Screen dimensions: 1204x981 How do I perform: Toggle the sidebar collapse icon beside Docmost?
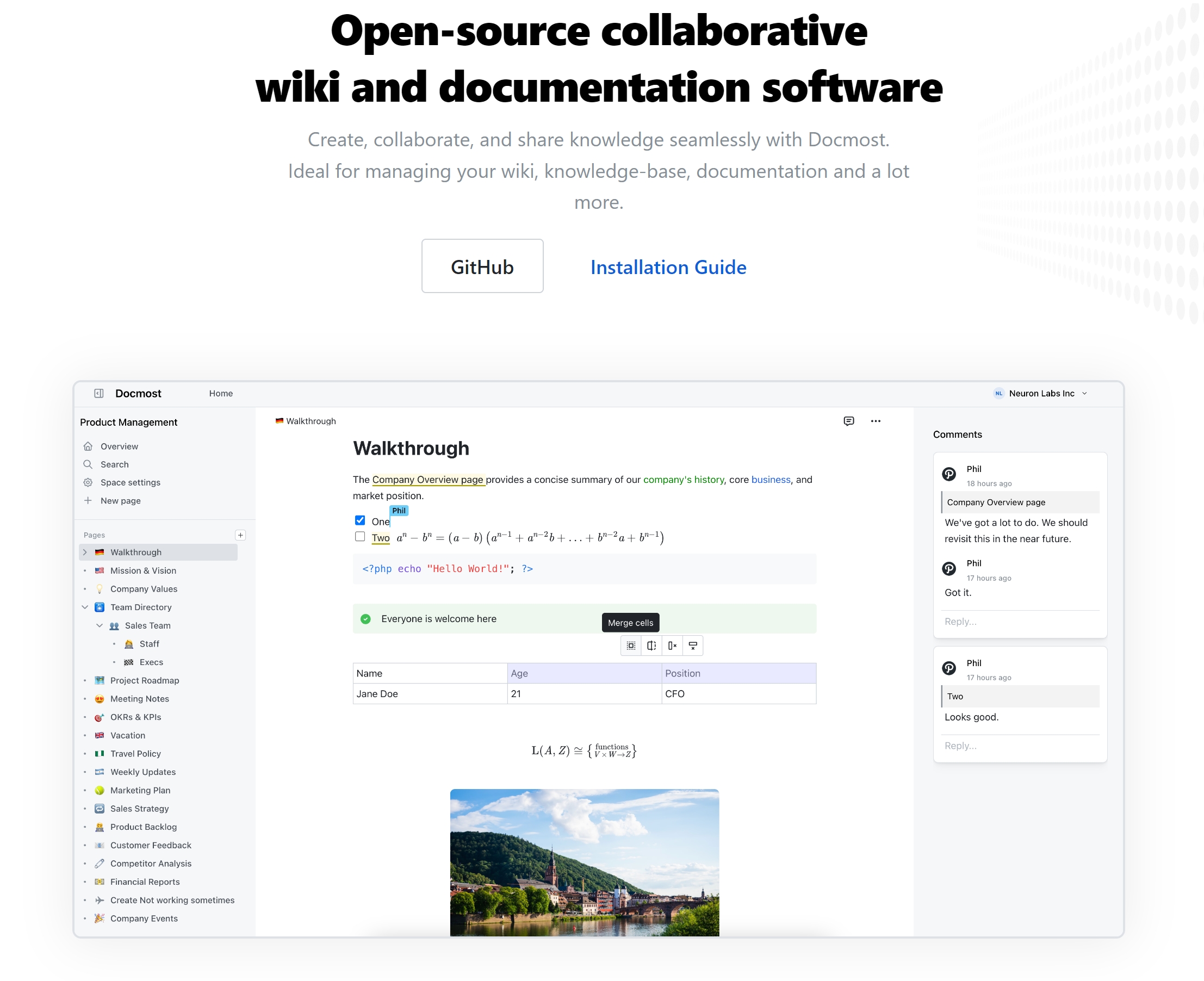pos(98,393)
